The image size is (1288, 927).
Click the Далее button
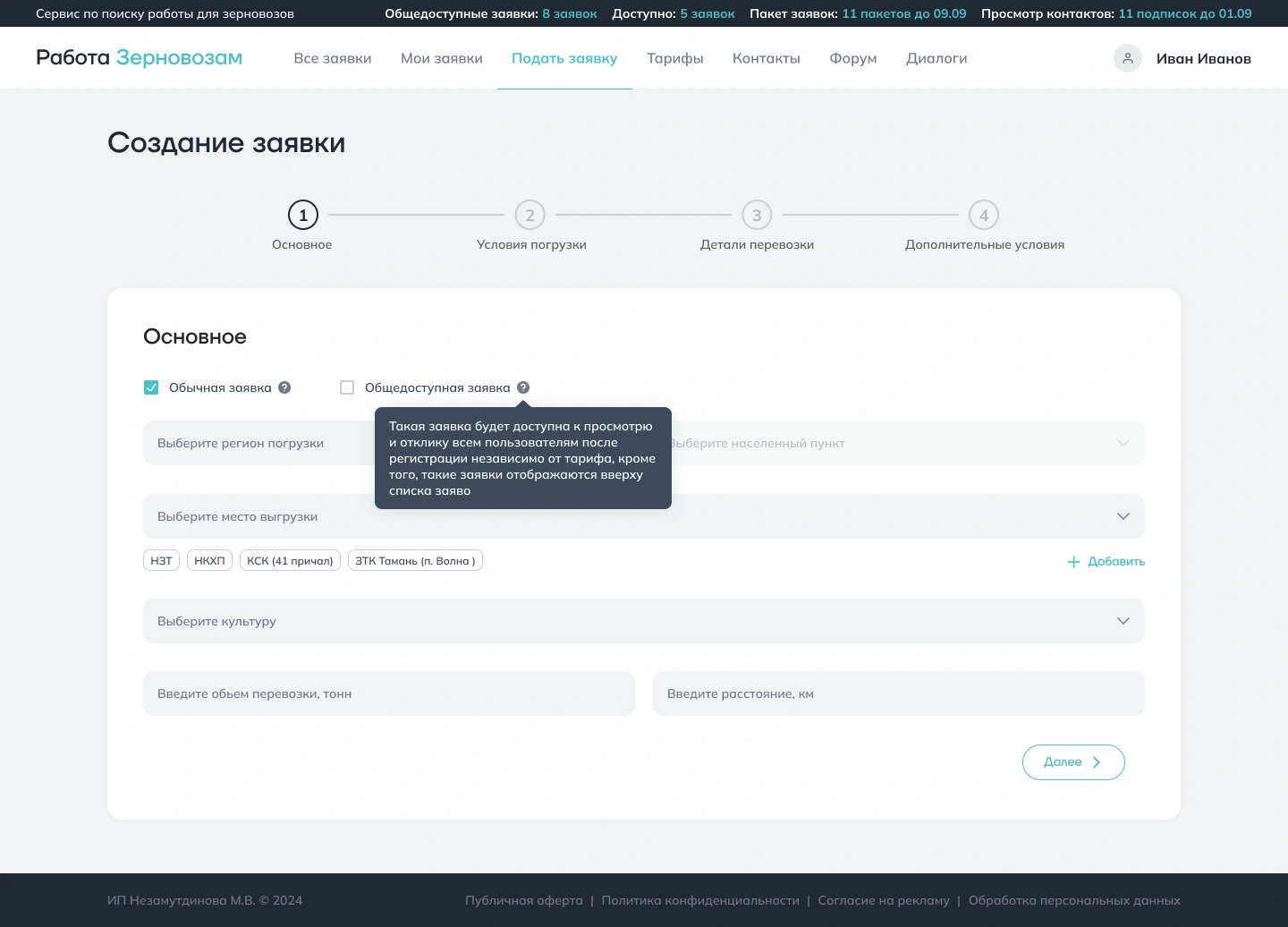[x=1073, y=762]
